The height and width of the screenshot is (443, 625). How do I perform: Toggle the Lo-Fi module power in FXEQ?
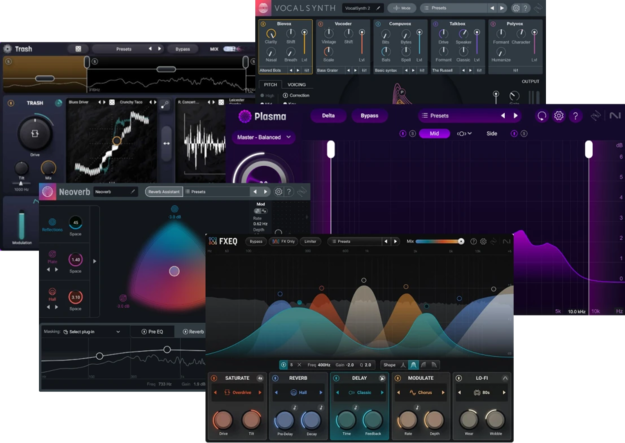pyautogui.click(x=458, y=378)
